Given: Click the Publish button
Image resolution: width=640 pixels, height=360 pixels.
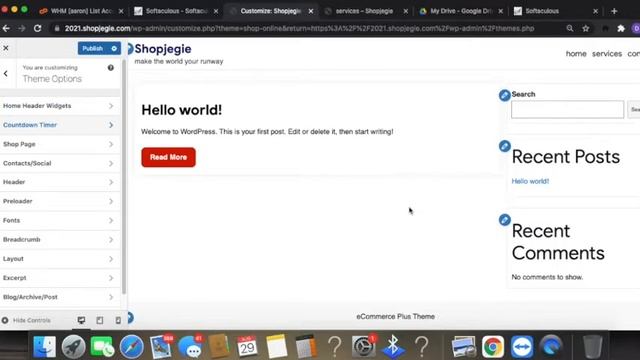Looking at the screenshot, I should tap(93, 49).
